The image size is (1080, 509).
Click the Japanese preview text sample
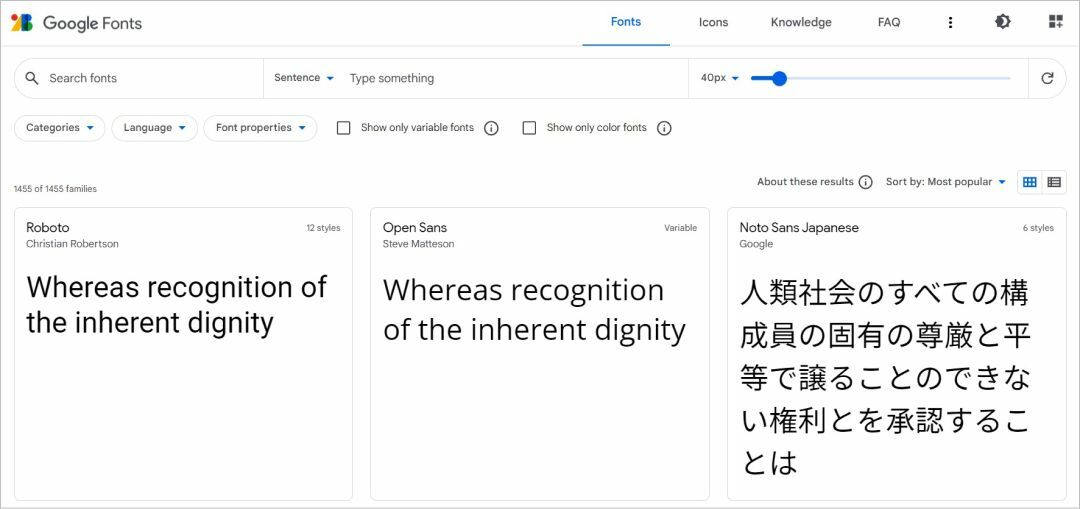(x=884, y=377)
